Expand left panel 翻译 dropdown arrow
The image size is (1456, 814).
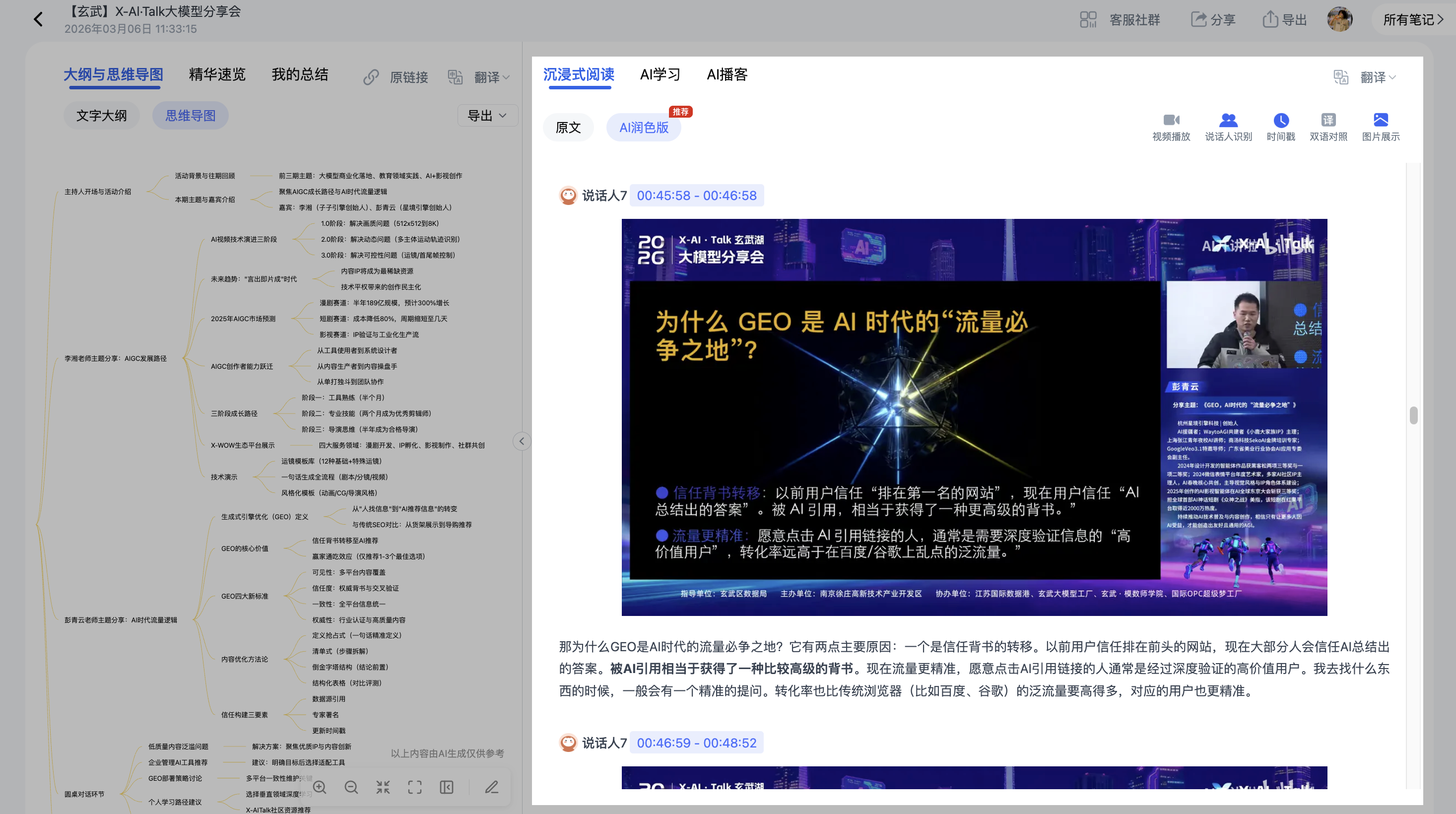[507, 77]
